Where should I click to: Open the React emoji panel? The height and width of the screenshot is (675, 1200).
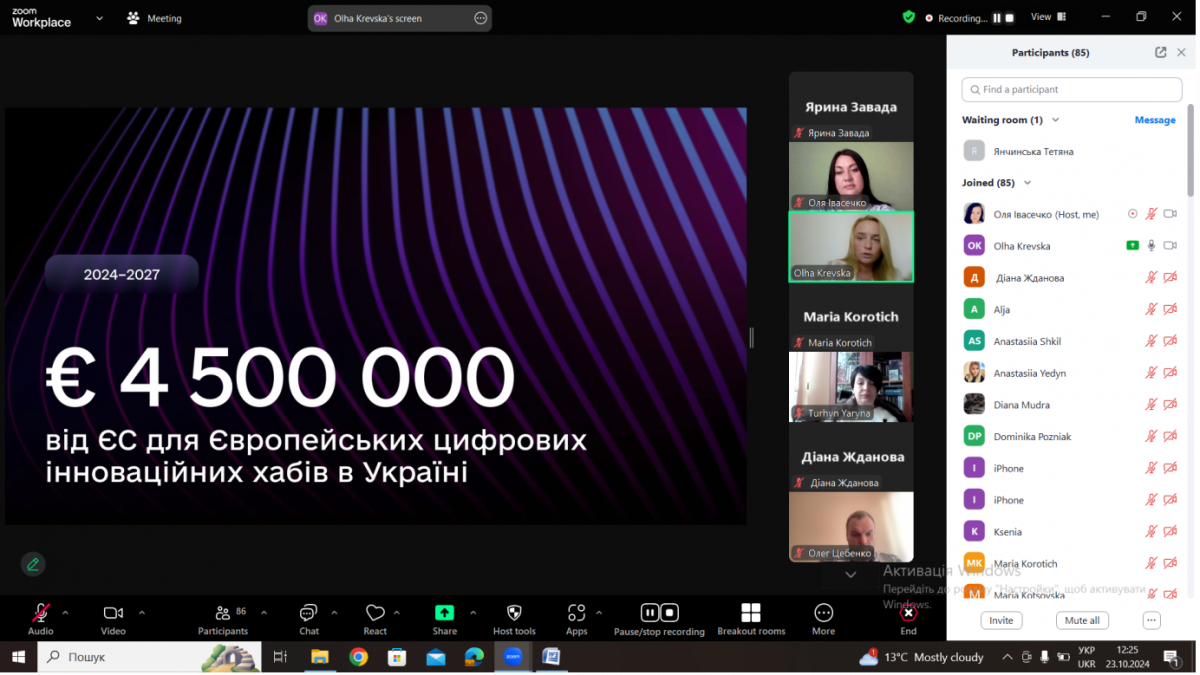pos(375,618)
